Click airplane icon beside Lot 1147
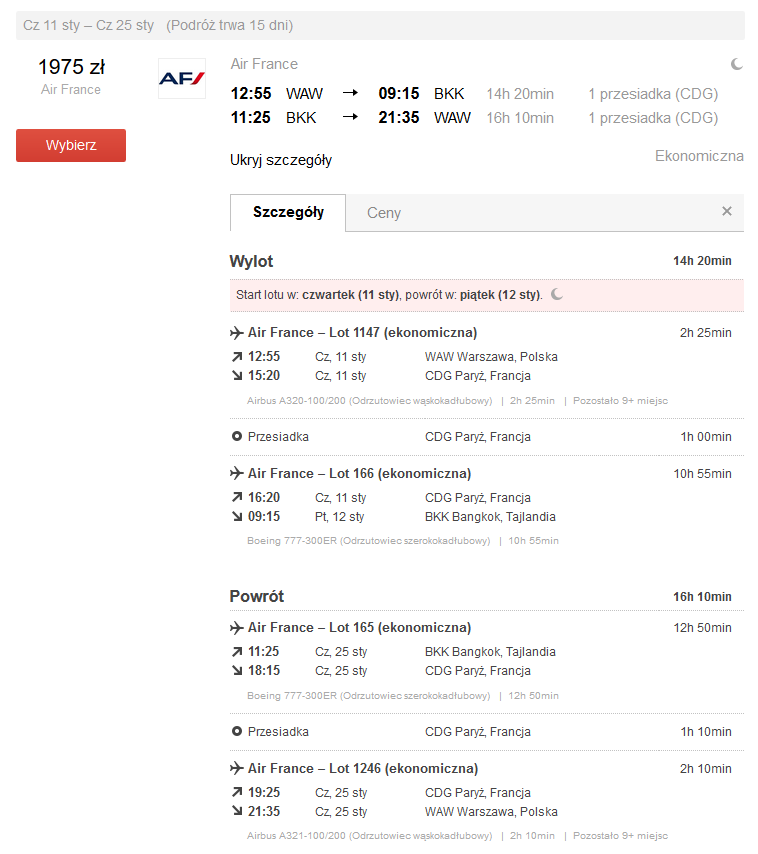This screenshot has height=854, width=758. 236,333
